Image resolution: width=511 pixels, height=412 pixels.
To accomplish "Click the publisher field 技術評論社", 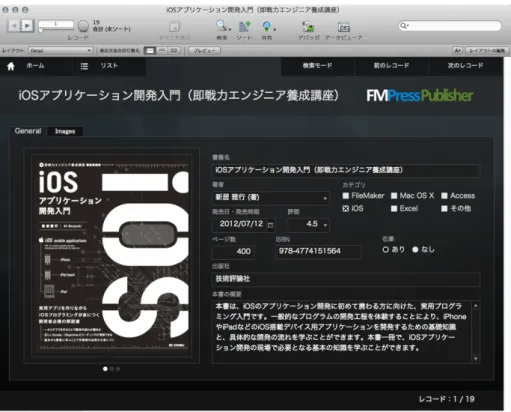I will pyautogui.click(x=346, y=279).
